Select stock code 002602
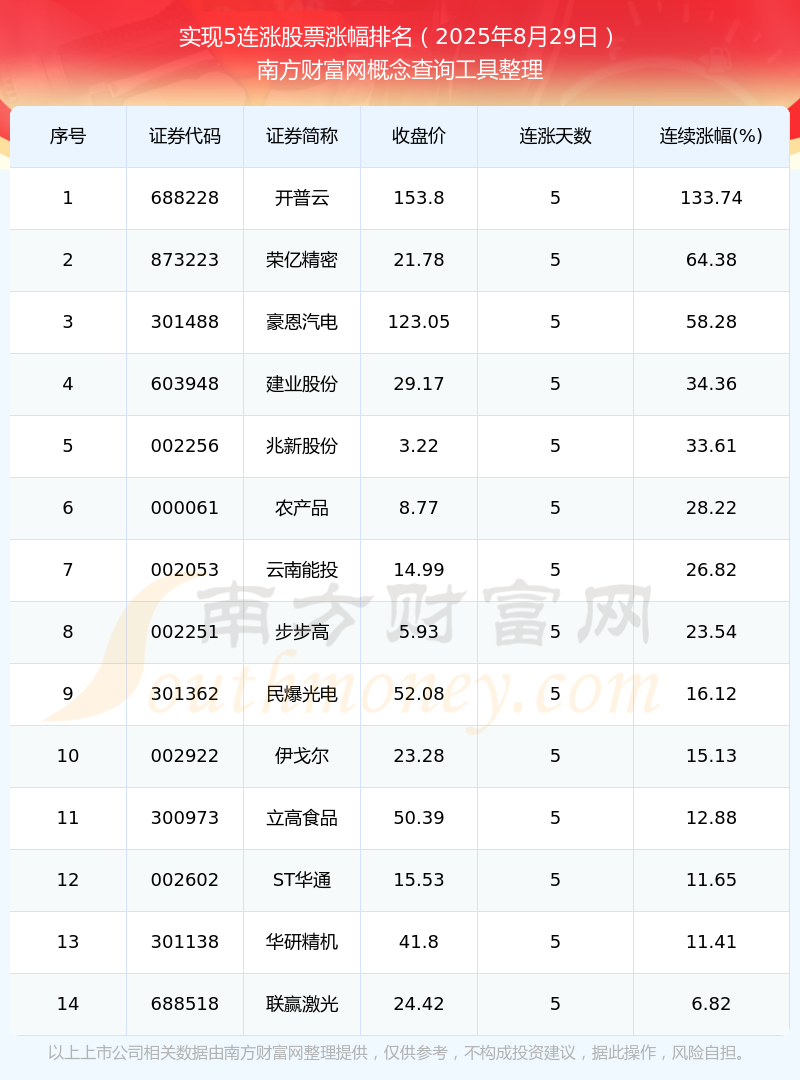The image size is (800, 1080). (185, 880)
